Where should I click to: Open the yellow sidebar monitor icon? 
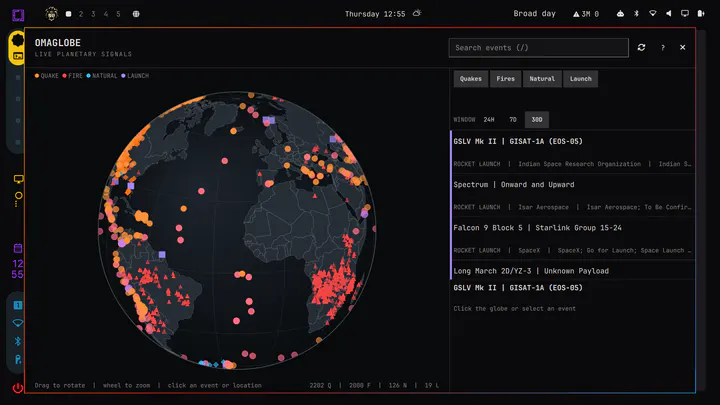18,179
